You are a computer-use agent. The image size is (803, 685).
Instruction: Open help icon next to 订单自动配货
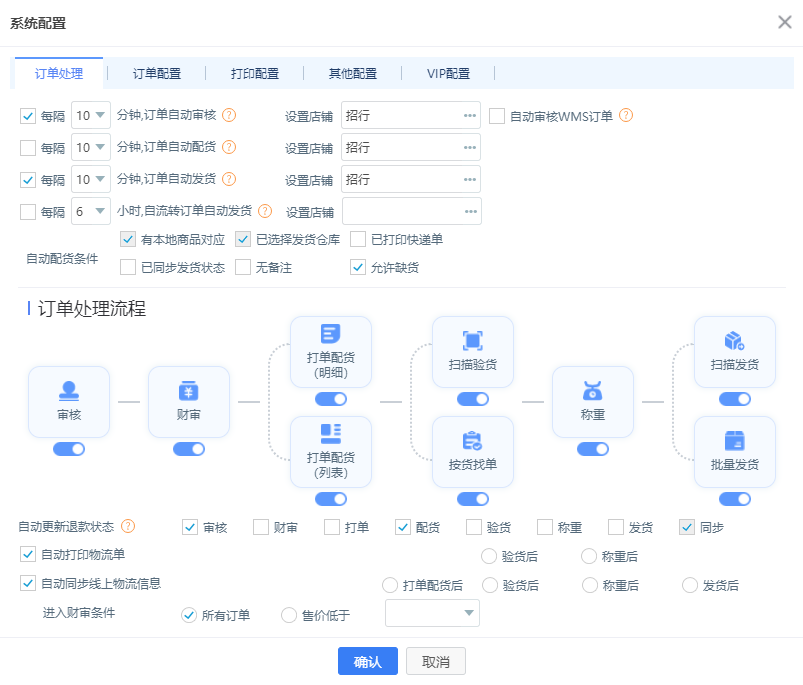[x=229, y=147]
